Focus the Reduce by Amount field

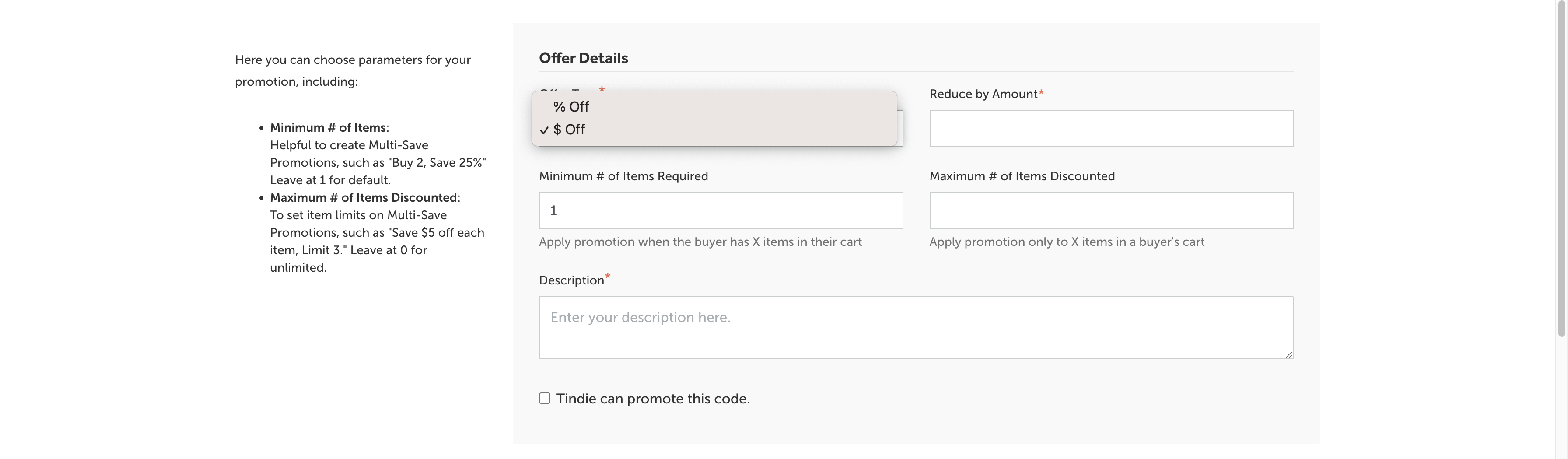coord(1110,129)
